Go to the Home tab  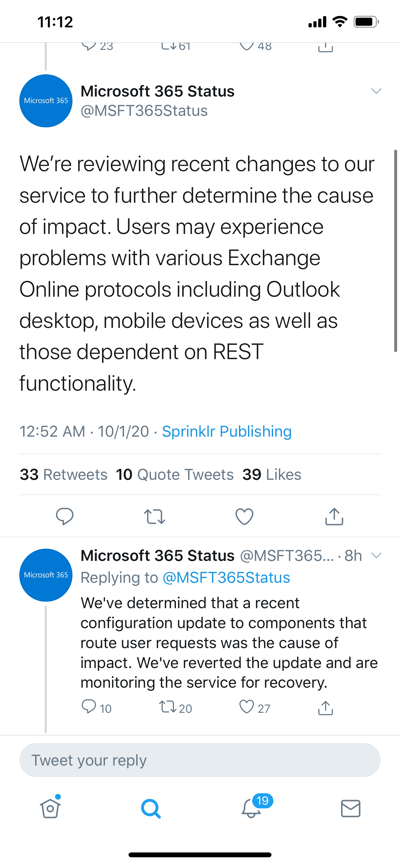point(50,807)
